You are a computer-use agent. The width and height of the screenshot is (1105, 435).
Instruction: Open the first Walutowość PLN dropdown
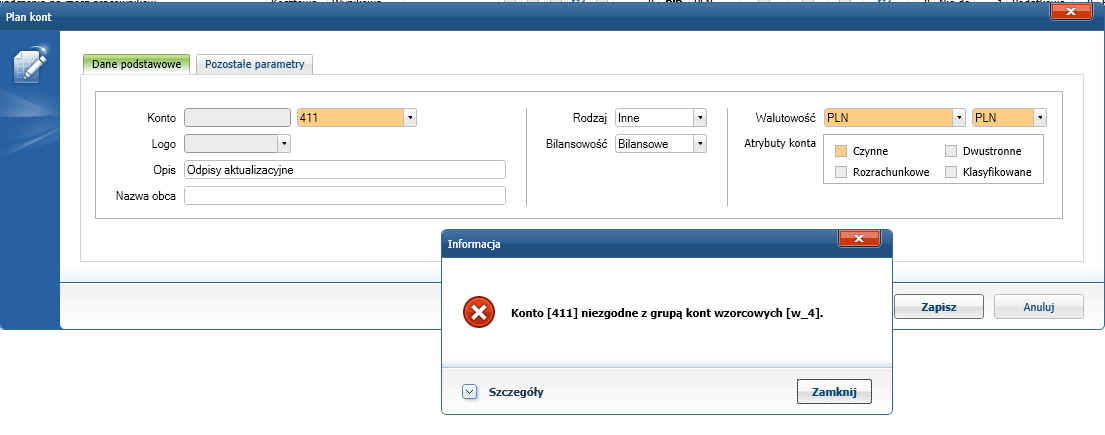click(x=959, y=117)
